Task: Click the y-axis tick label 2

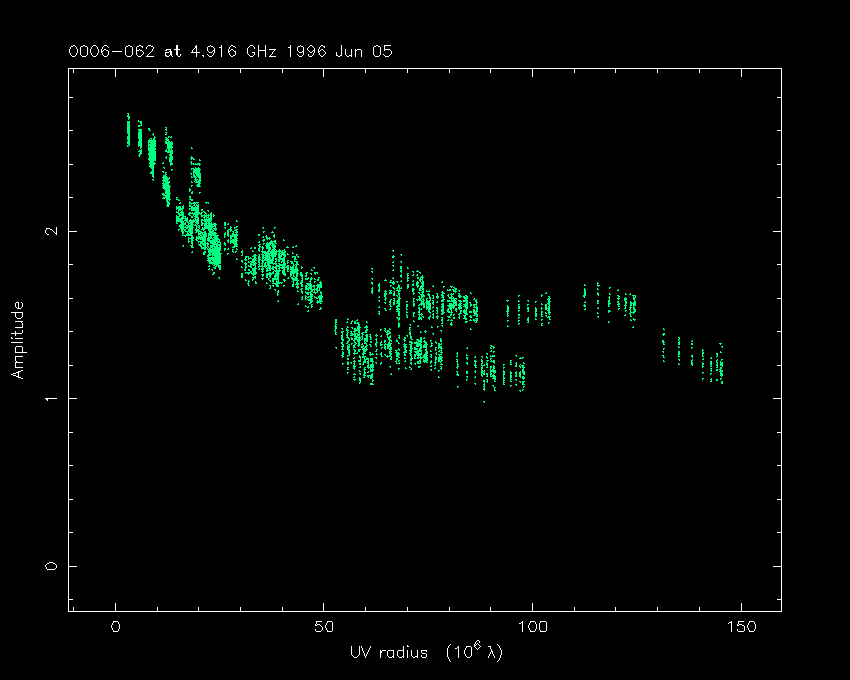Action: tap(50, 231)
